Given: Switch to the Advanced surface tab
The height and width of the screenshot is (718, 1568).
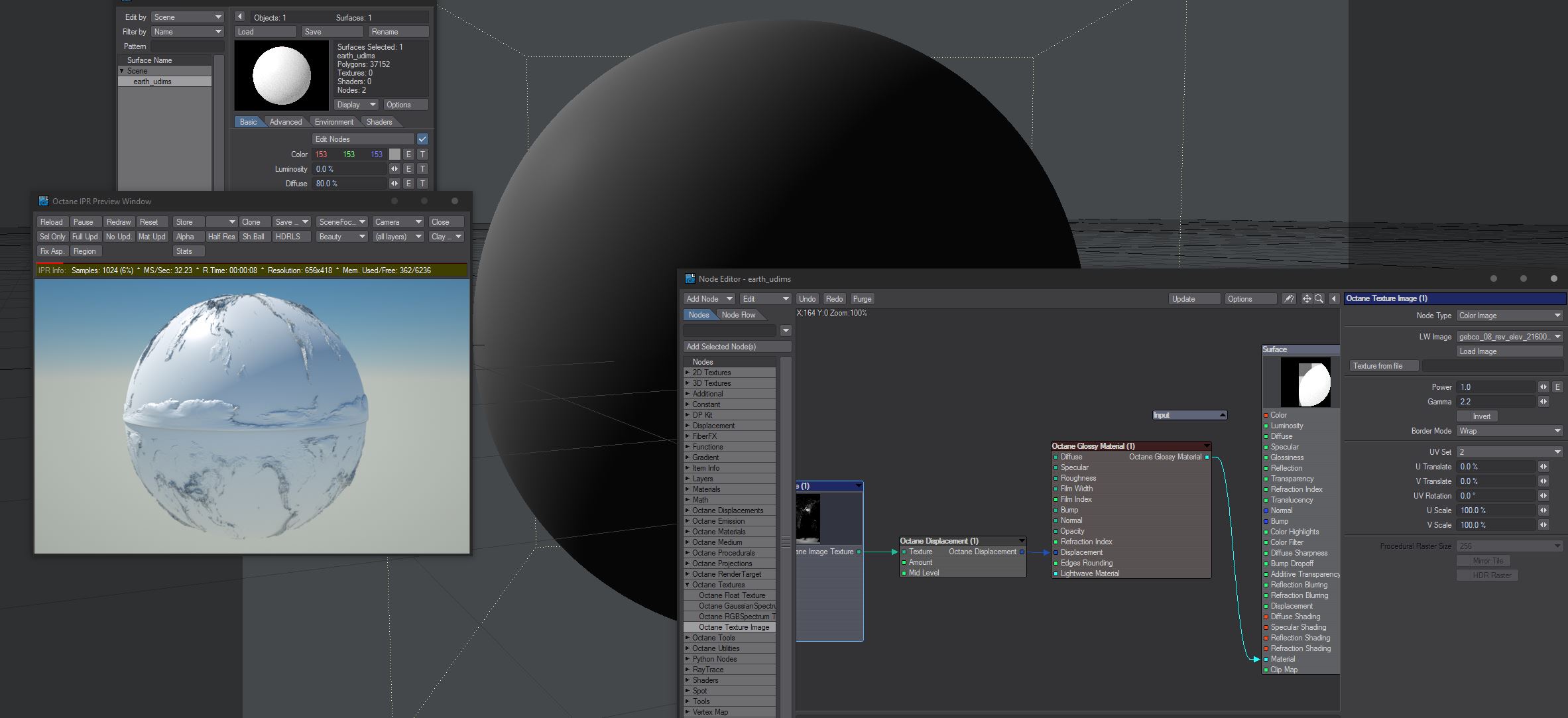Looking at the screenshot, I should (285, 122).
